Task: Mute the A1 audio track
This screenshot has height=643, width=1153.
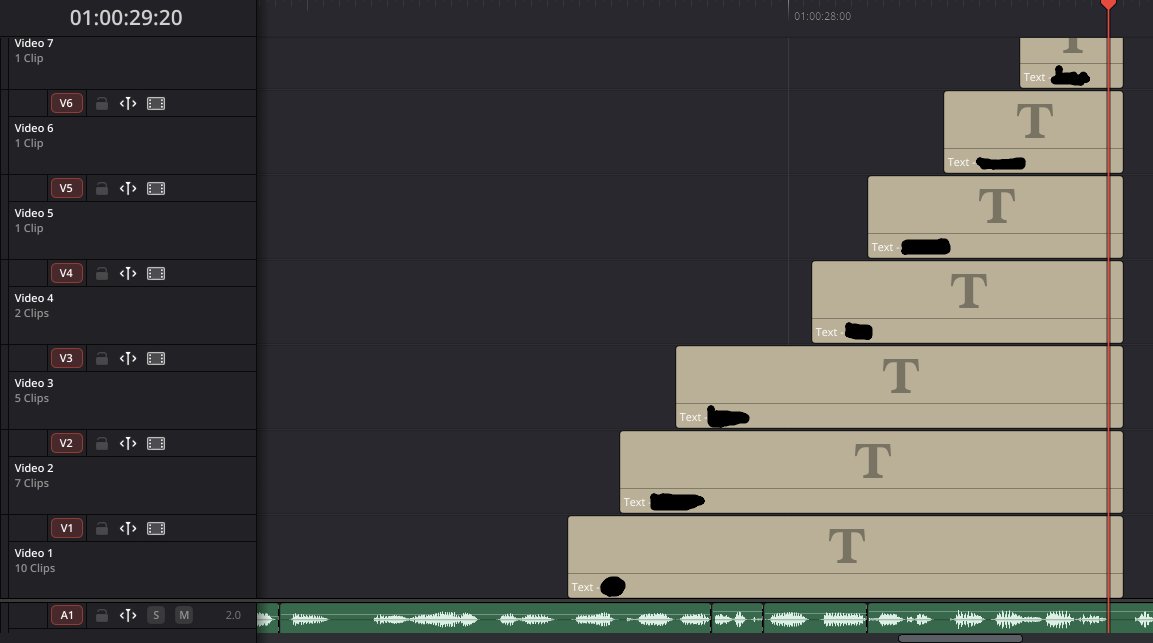Action: (x=184, y=615)
